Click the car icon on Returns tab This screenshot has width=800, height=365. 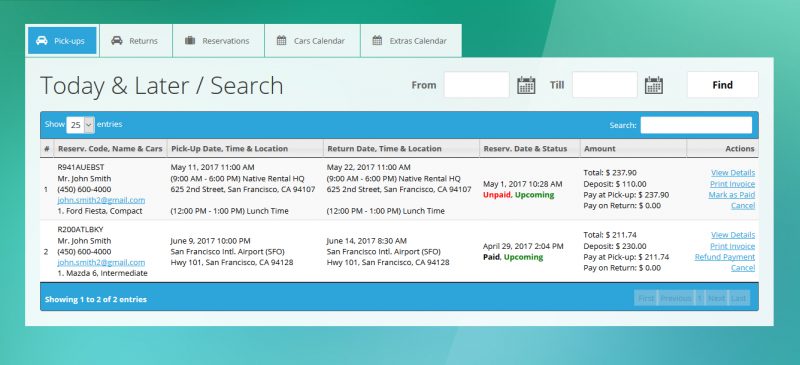117,40
